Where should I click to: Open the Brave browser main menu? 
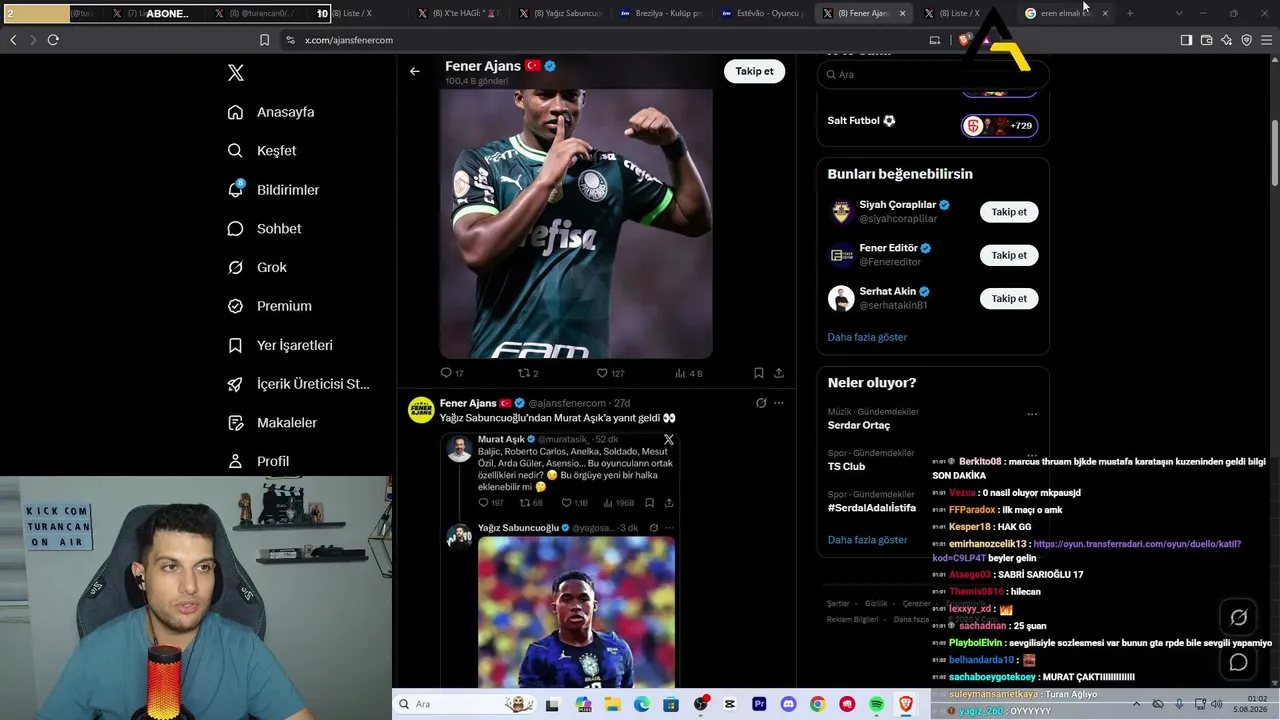pos(1268,40)
